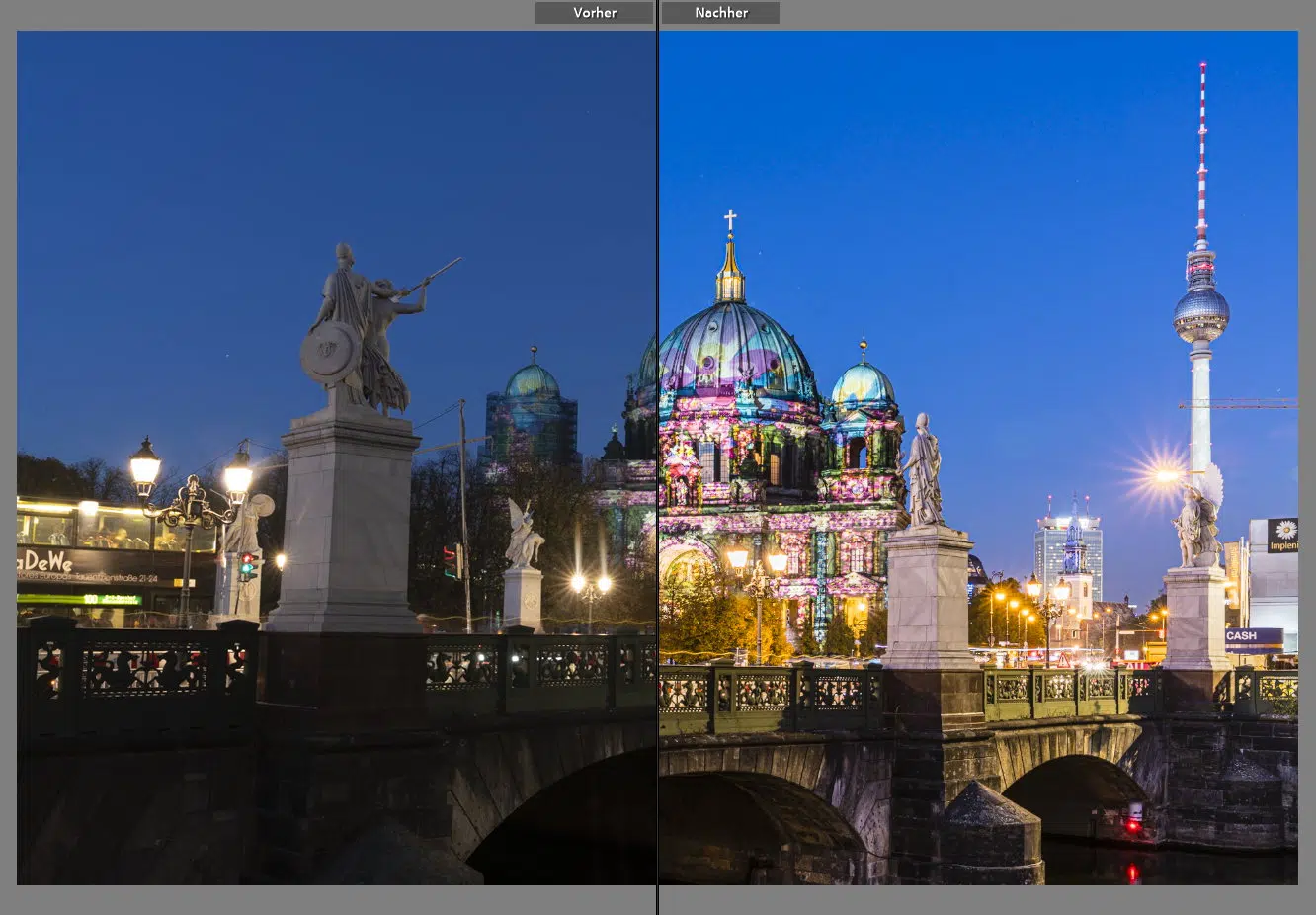Click the Nachher label above the right image
This screenshot has height=915, width=1316.
point(720,13)
